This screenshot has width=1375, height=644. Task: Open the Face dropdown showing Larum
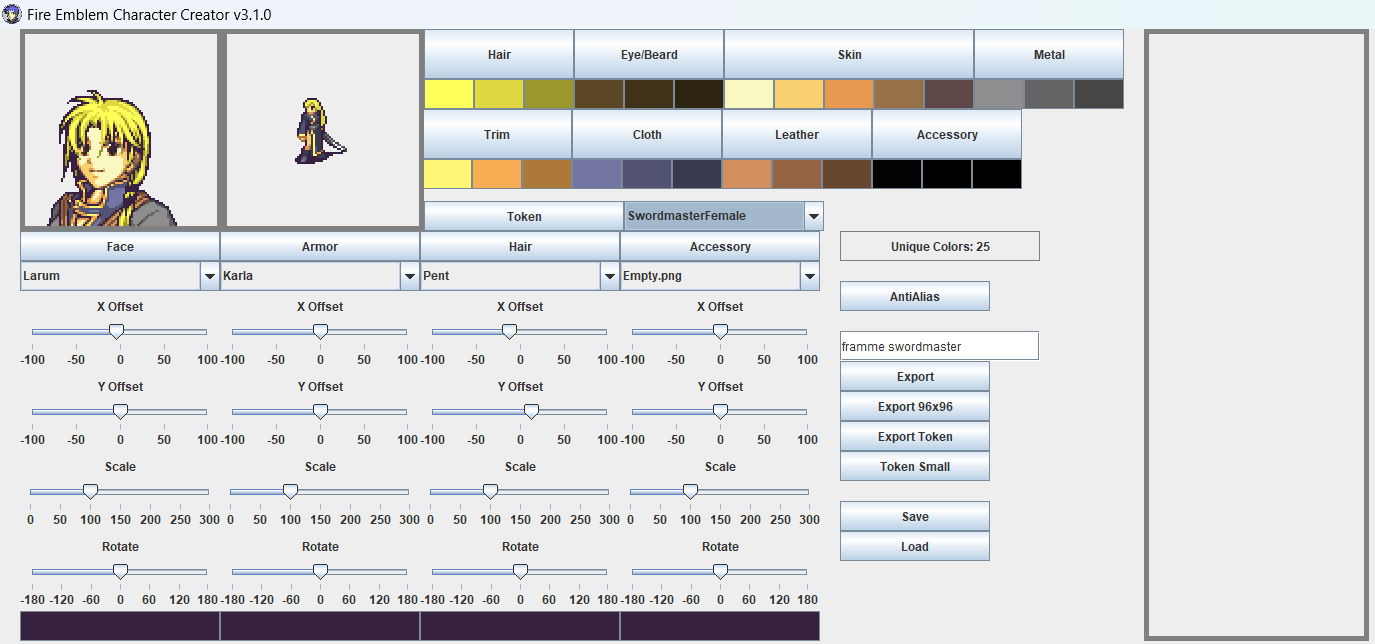[207, 276]
